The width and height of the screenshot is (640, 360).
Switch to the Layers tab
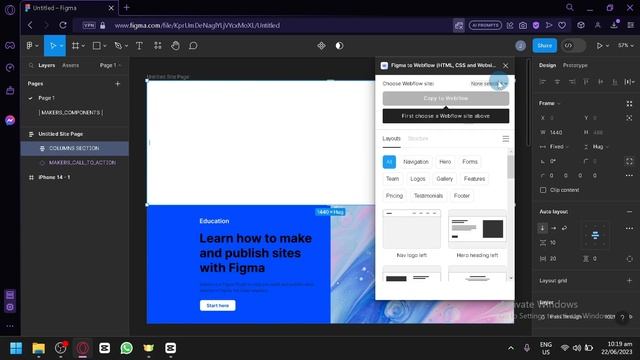point(47,65)
